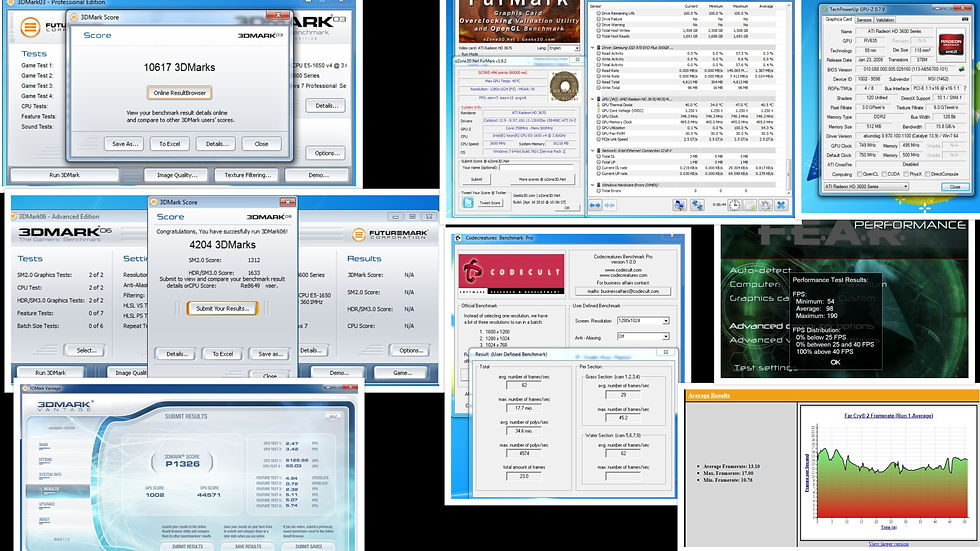This screenshot has height=551, width=980.
Task: Click View larger version link
Action: point(888,544)
